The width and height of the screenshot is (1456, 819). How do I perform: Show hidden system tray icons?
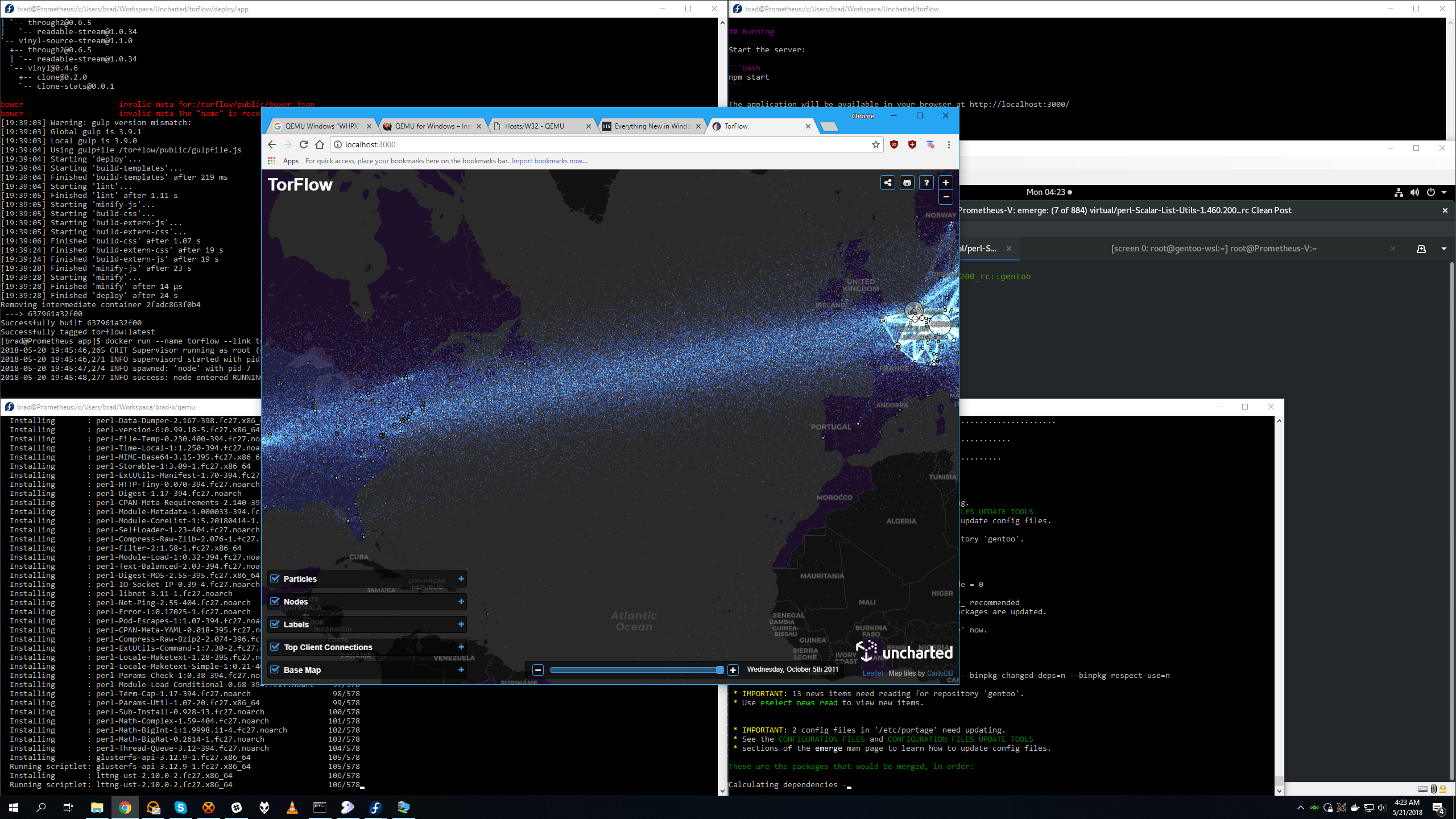(1300, 808)
